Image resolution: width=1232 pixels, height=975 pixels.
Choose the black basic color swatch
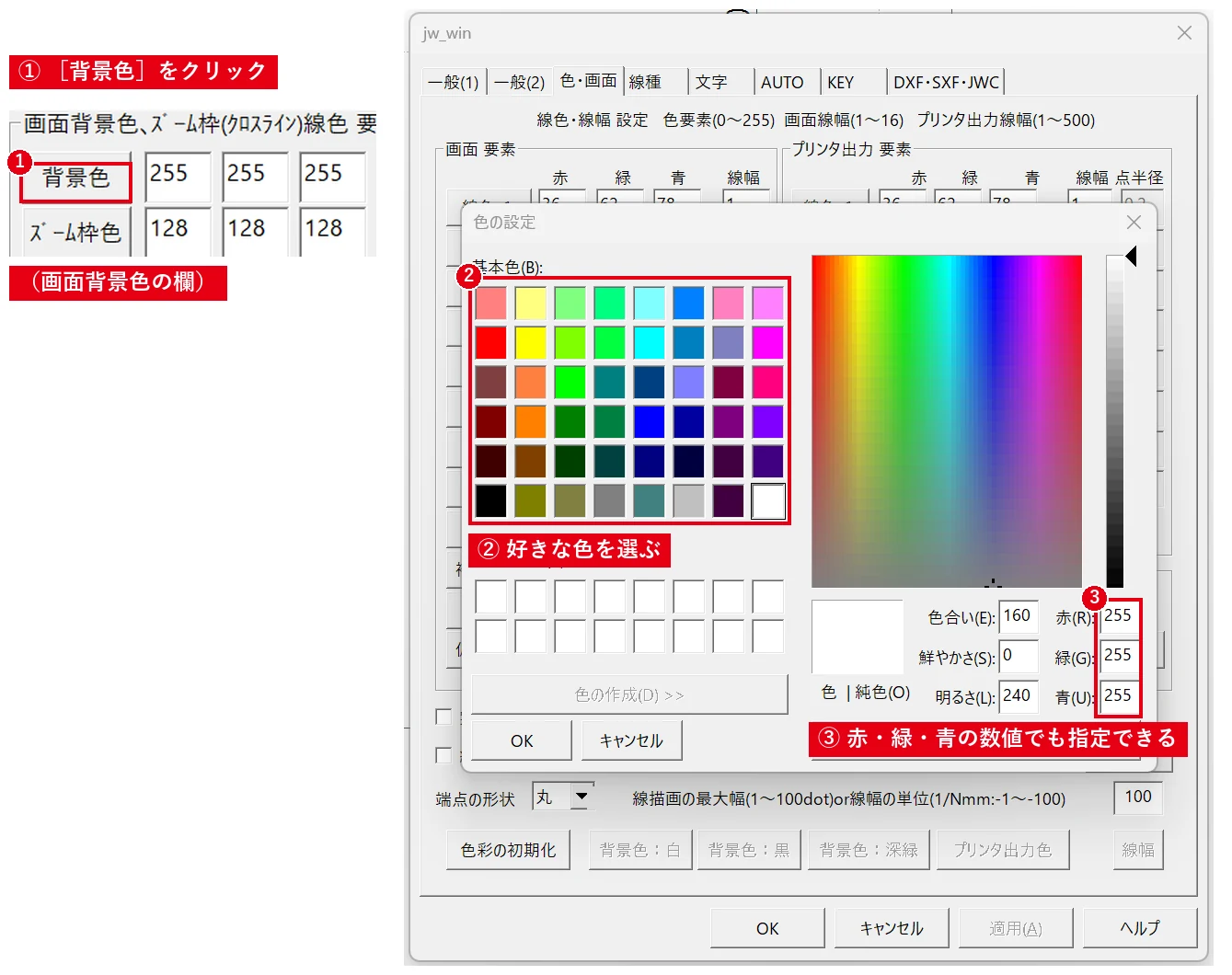[x=490, y=500]
